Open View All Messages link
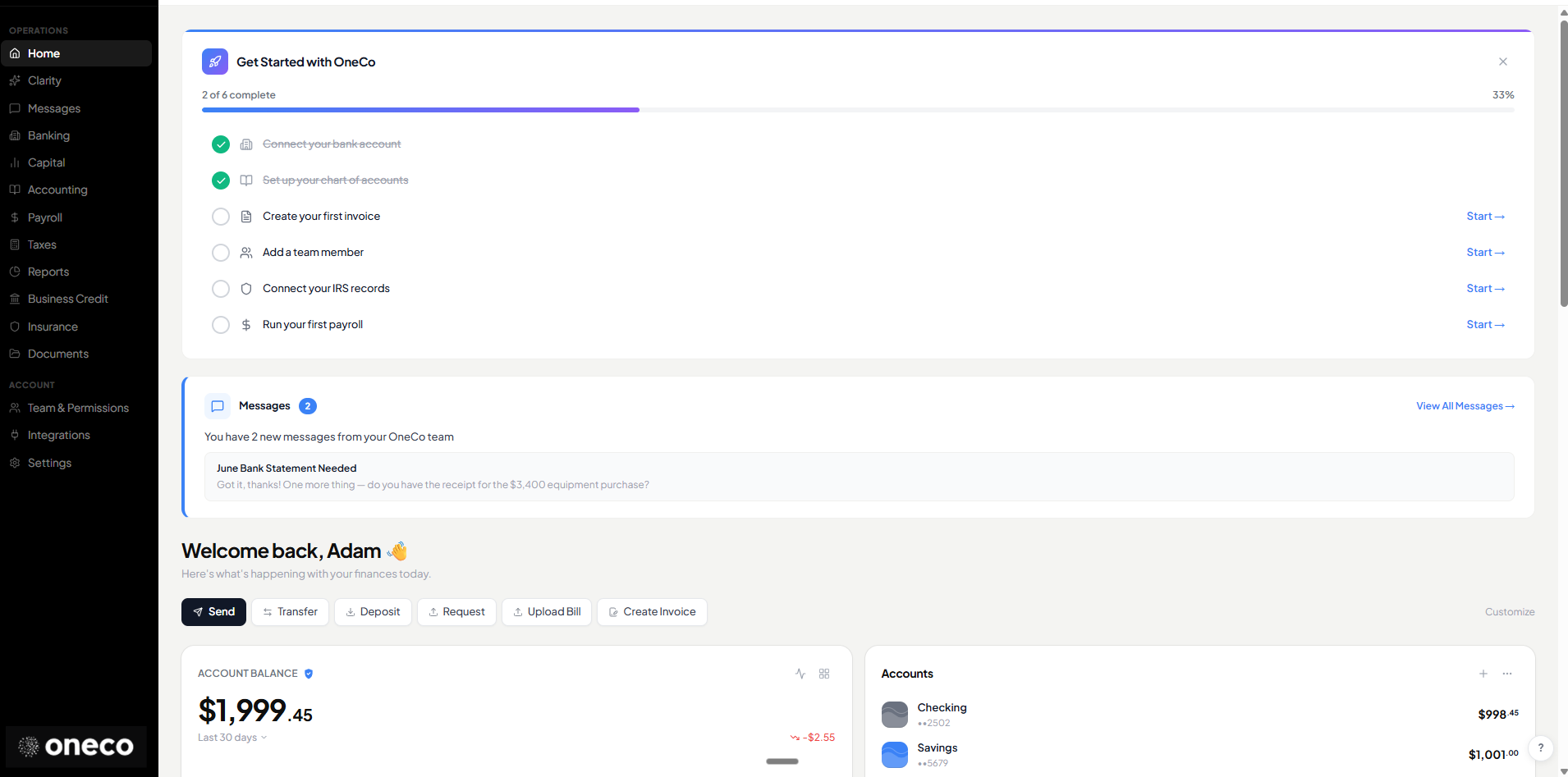Image resolution: width=1568 pixels, height=777 pixels. coord(1465,406)
